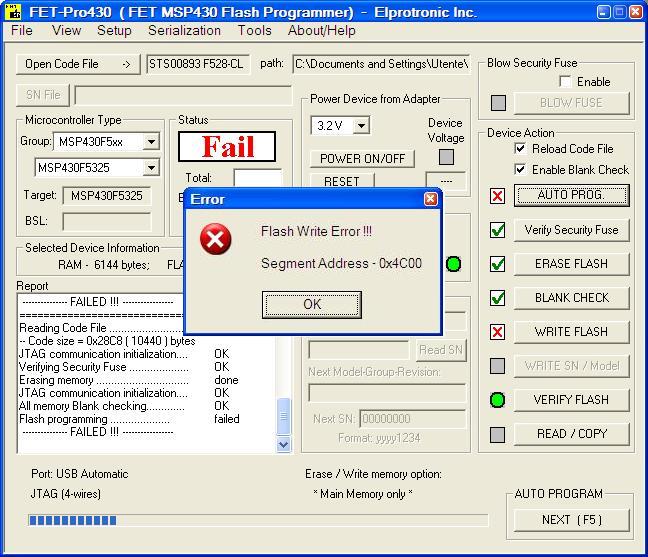
Task: Click green check beside ERASE FLASH
Action: pyautogui.click(x=498, y=264)
